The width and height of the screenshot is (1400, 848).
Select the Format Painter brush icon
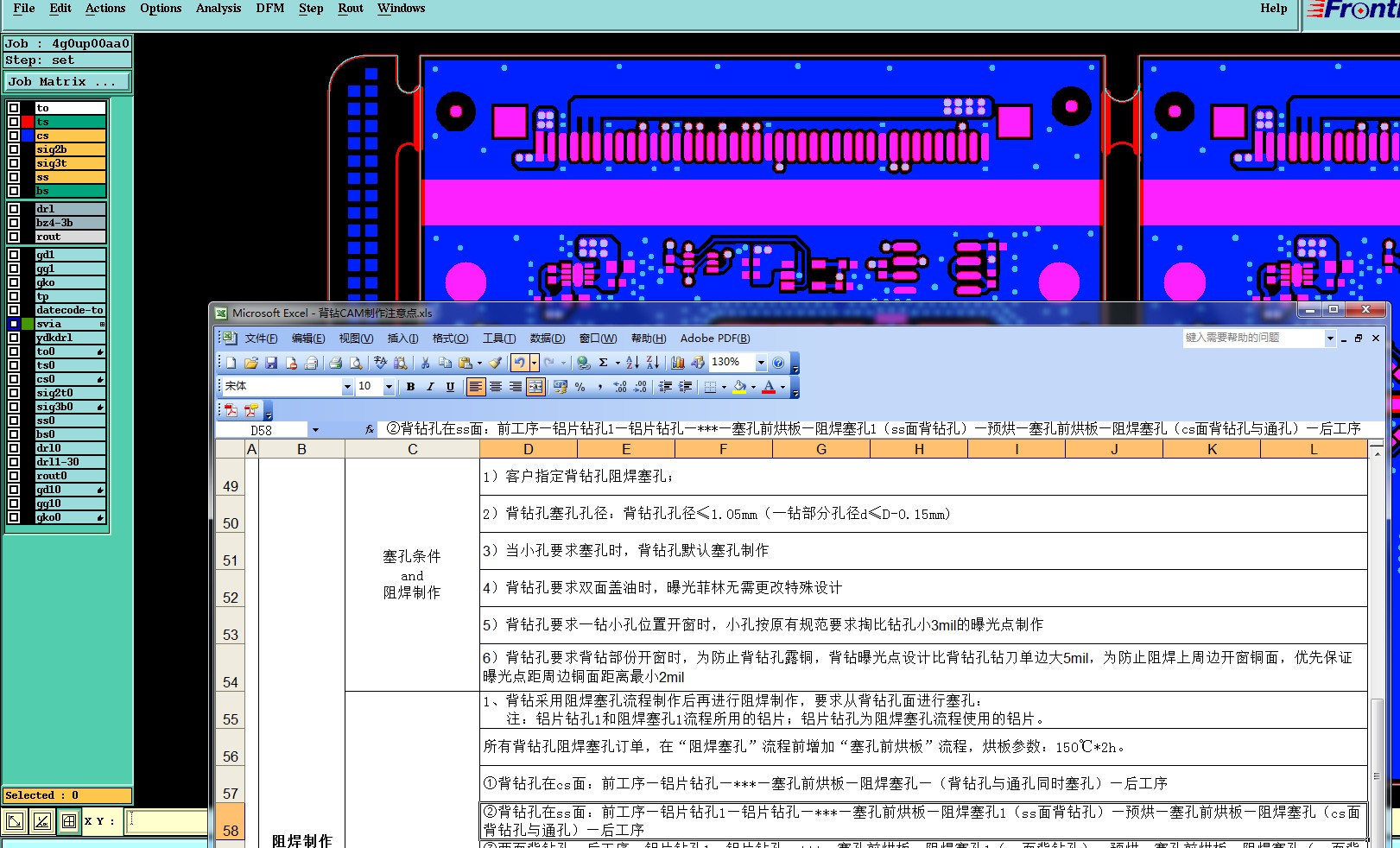pyautogui.click(x=495, y=363)
